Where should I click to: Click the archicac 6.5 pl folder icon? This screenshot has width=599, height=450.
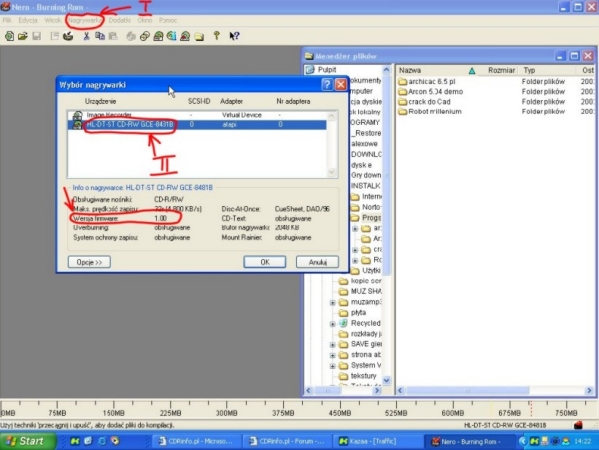pos(402,81)
